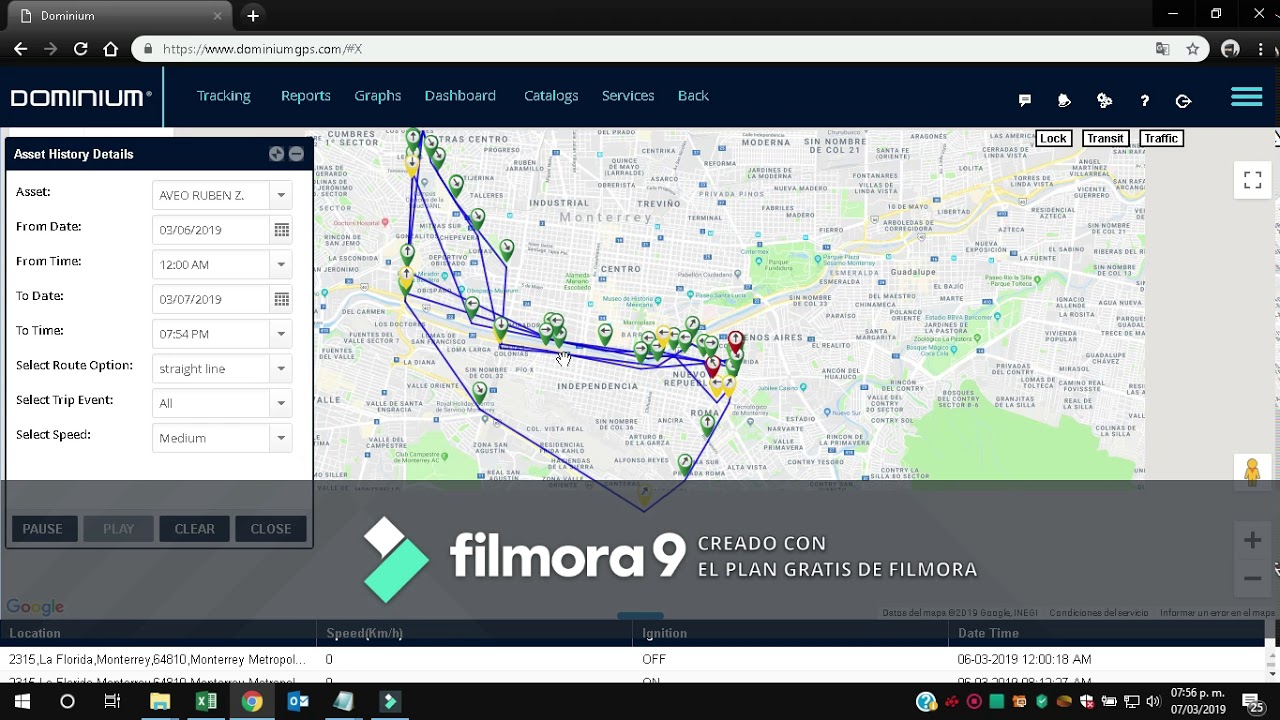Toggle the Transit map layer
The height and width of the screenshot is (720, 1280).
click(x=1105, y=138)
